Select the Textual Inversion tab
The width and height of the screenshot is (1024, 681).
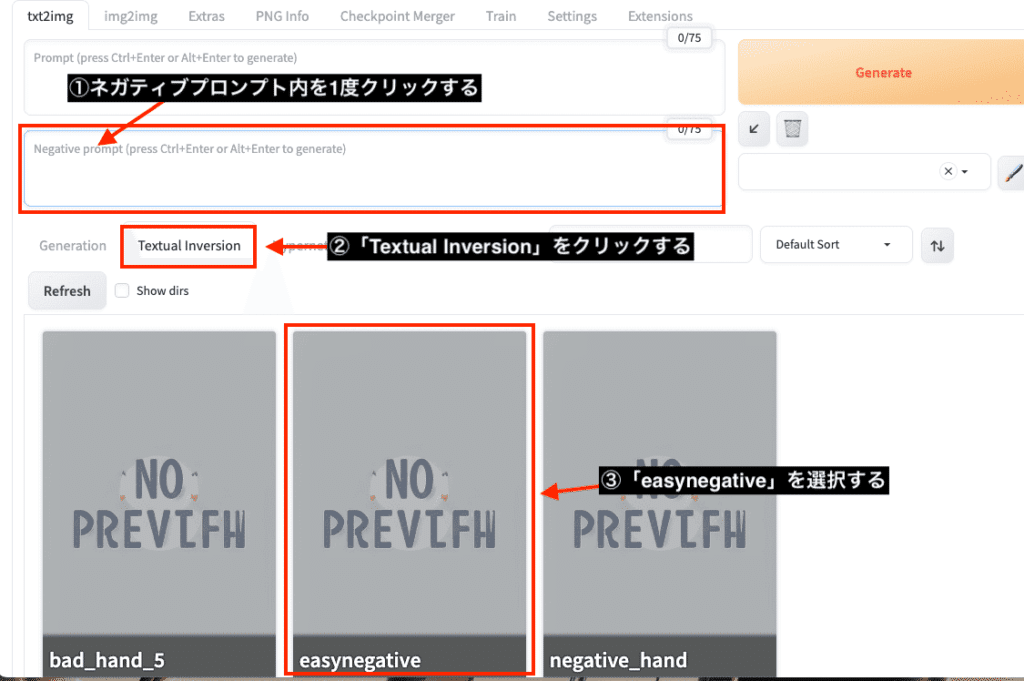[x=188, y=244]
